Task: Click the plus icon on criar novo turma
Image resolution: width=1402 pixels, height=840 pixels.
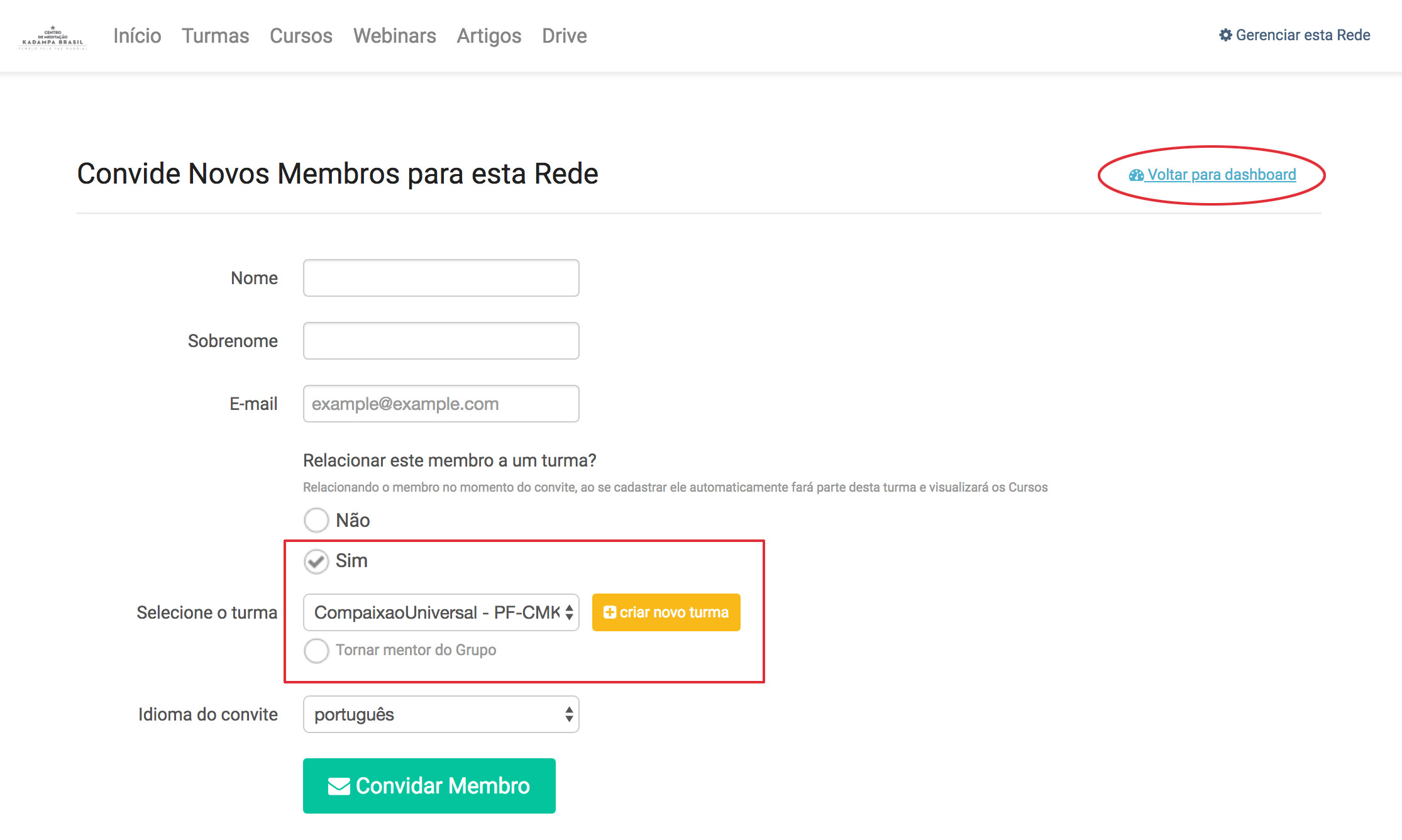Action: (x=609, y=612)
